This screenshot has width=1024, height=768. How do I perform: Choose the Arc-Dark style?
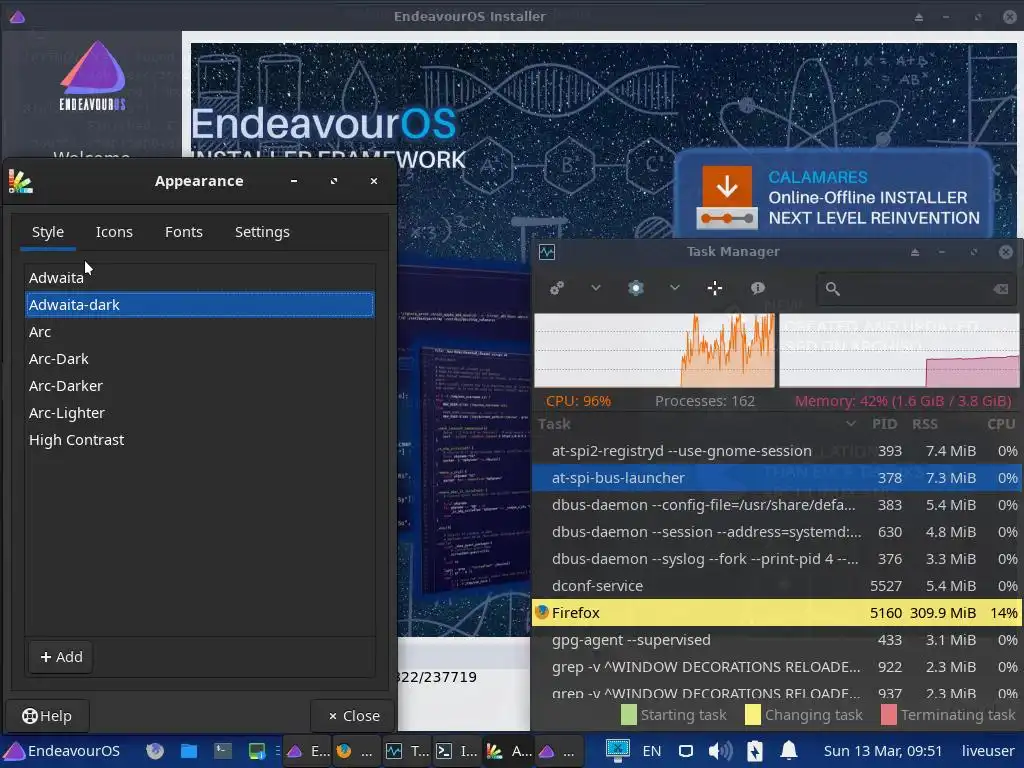[200, 359]
